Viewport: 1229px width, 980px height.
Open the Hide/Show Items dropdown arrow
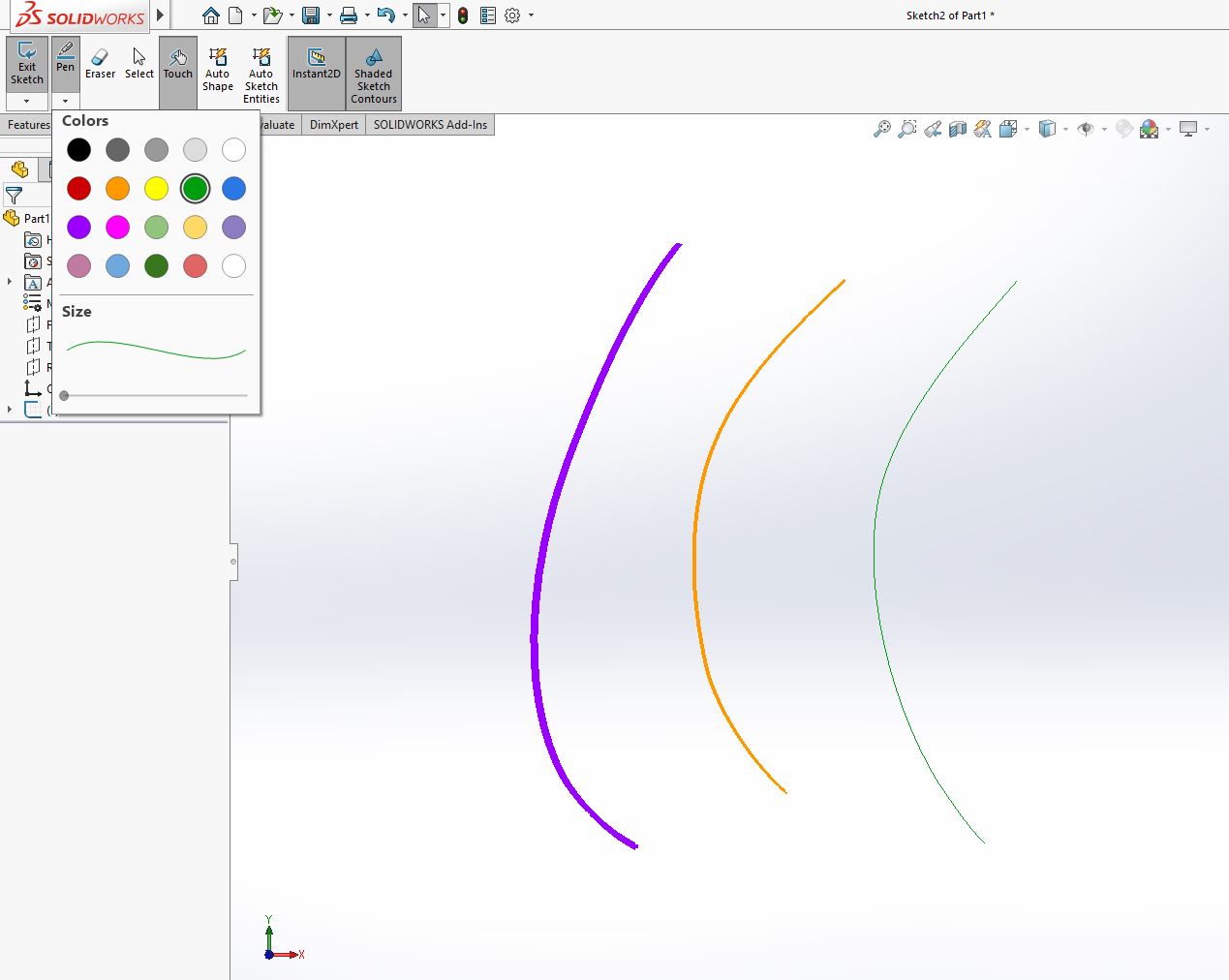pyautogui.click(x=1104, y=129)
